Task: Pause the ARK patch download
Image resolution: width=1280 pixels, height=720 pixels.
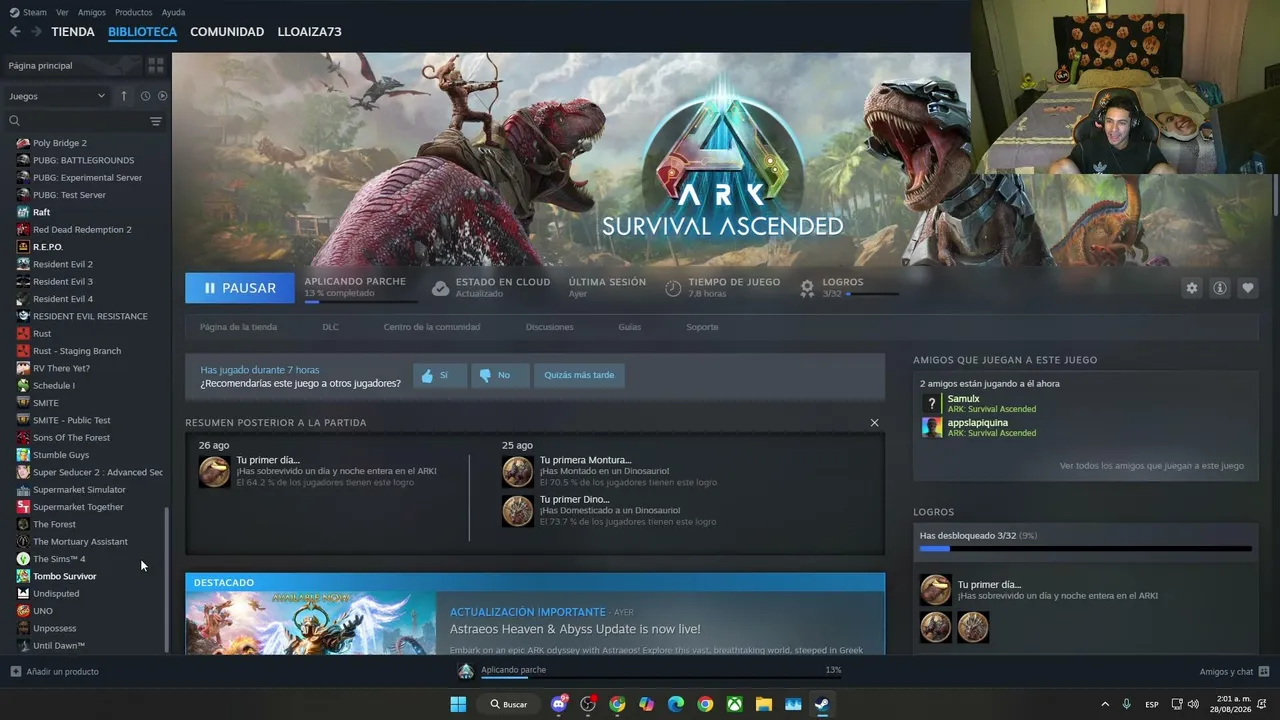Action: [240, 288]
